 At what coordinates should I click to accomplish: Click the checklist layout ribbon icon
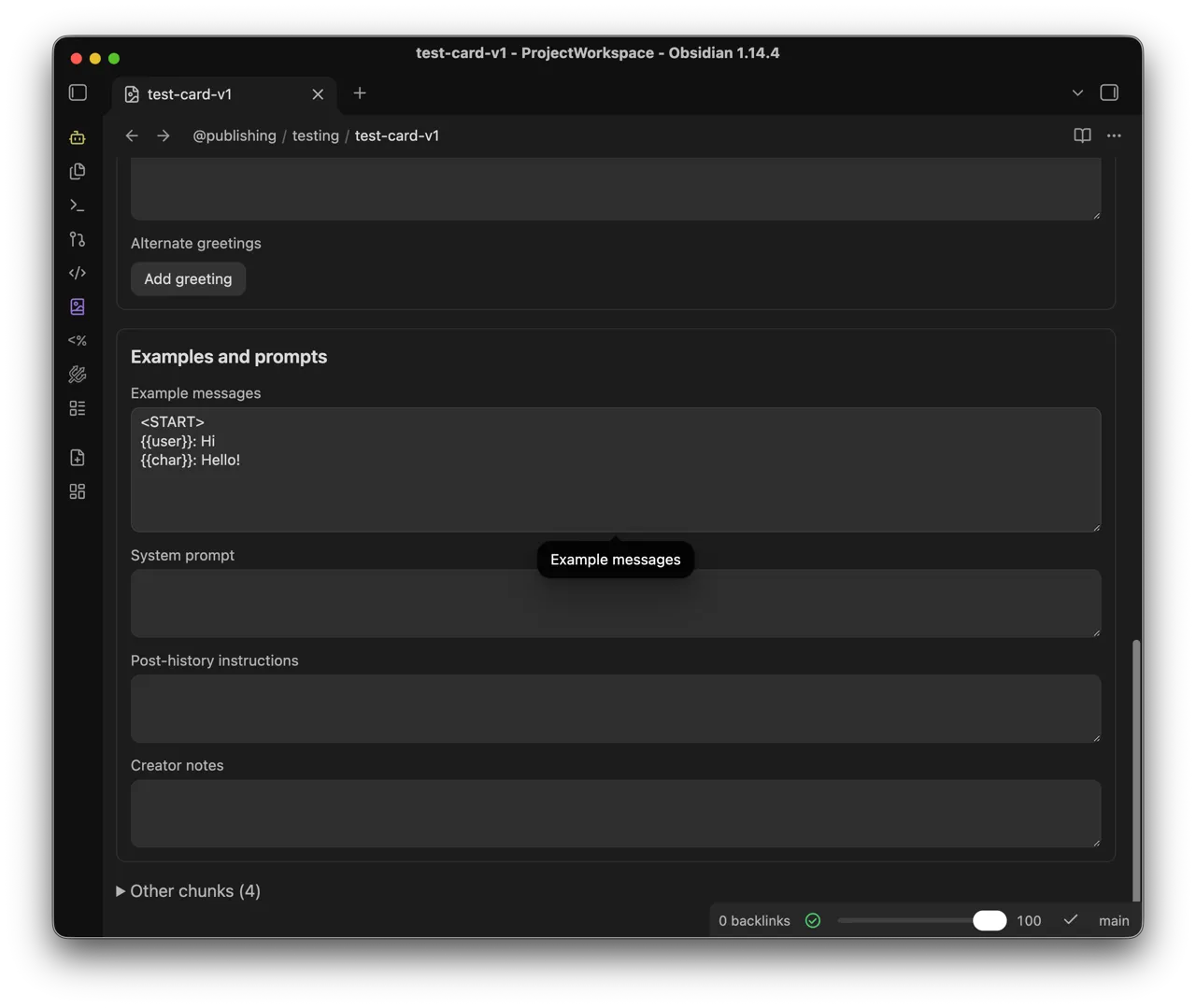click(x=78, y=408)
